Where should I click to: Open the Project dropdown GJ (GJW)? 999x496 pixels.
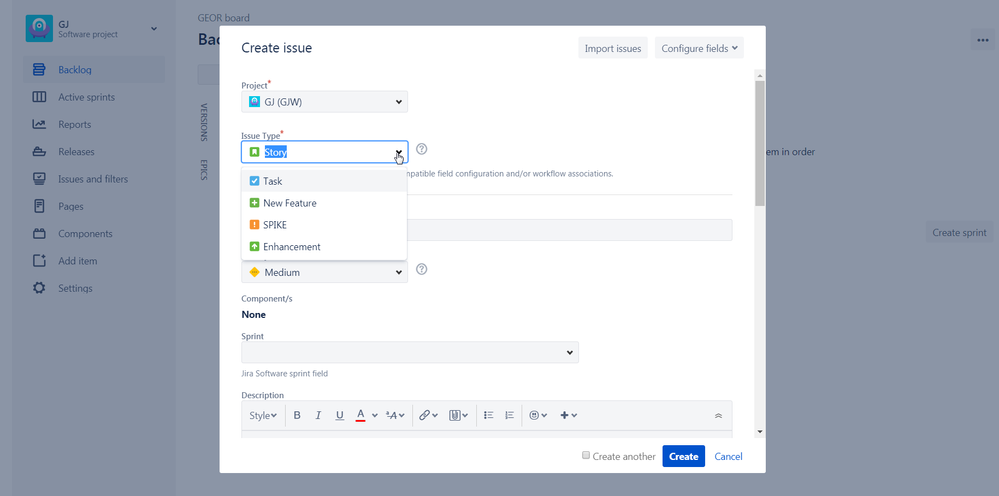tap(324, 102)
